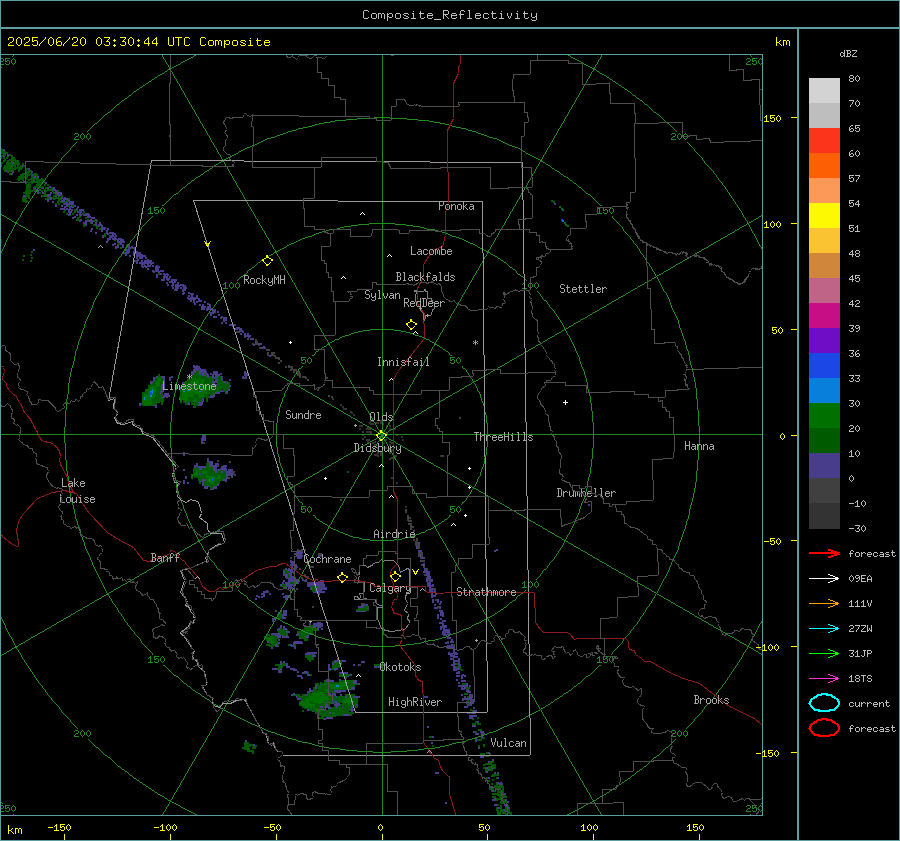
Task: Click the Innisfail label
Action: 403,362
